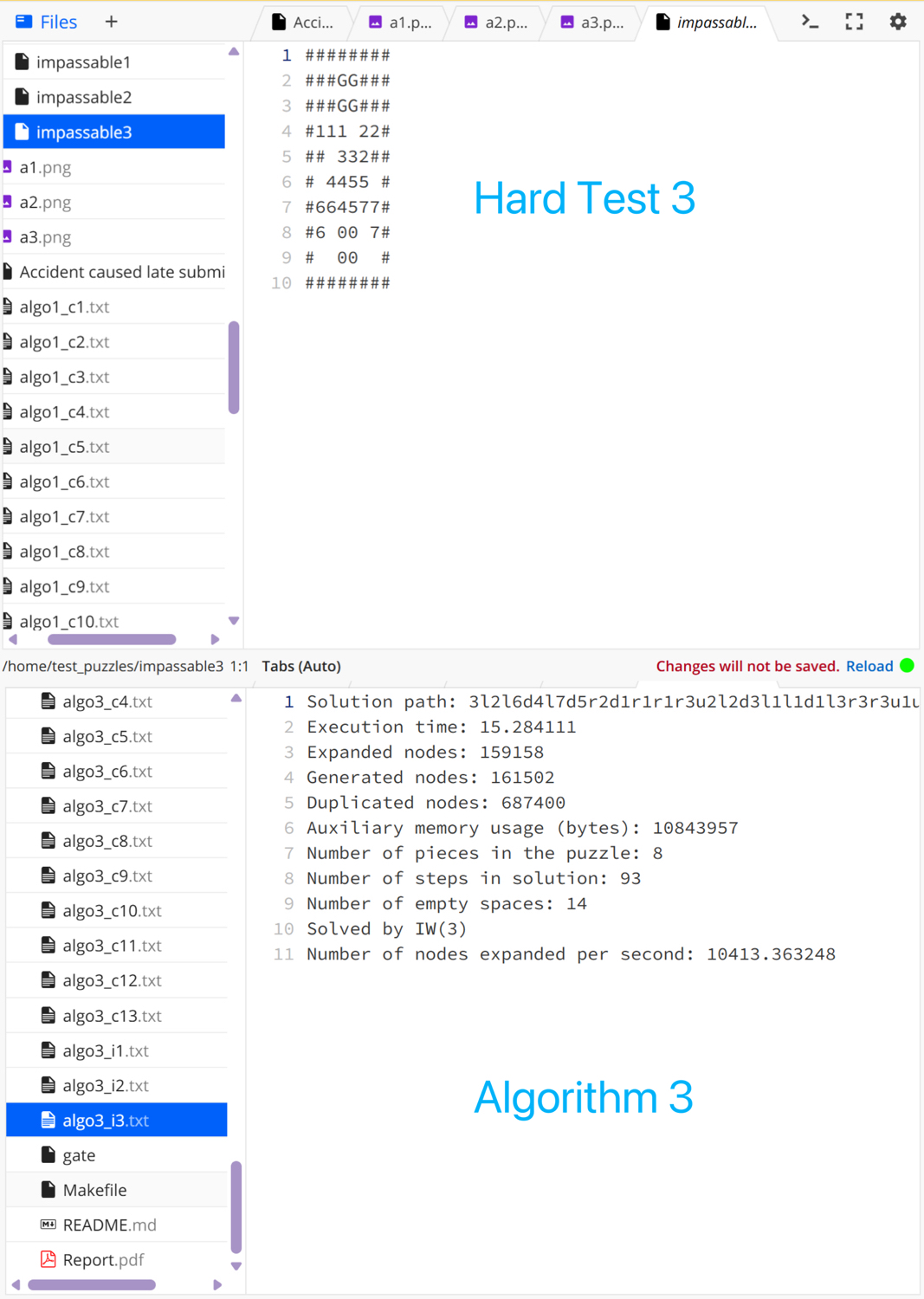This screenshot has width=924, height=1299.
Task: Open the Tabs (Auto) indentation selector
Action: 300,666
